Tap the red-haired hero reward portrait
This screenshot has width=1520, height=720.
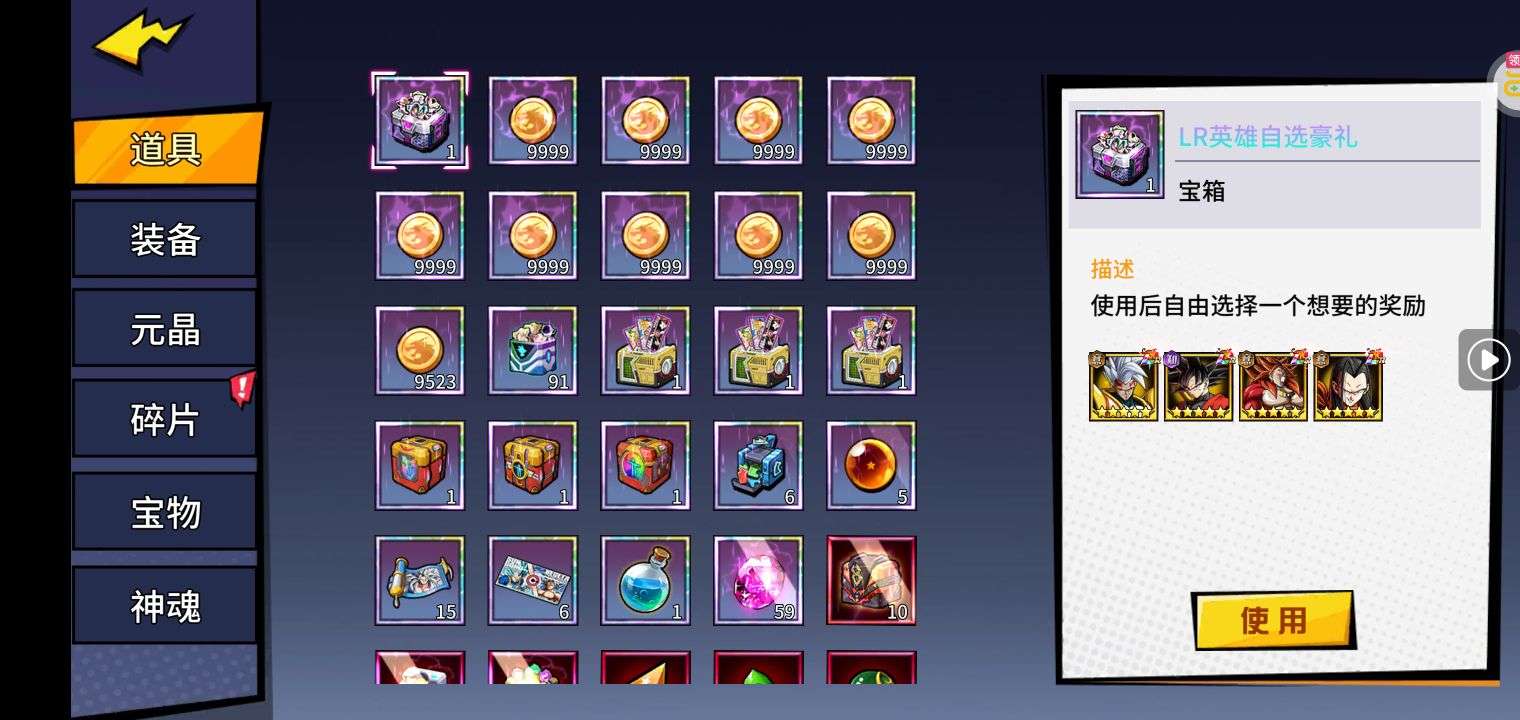pyautogui.click(x=1273, y=385)
